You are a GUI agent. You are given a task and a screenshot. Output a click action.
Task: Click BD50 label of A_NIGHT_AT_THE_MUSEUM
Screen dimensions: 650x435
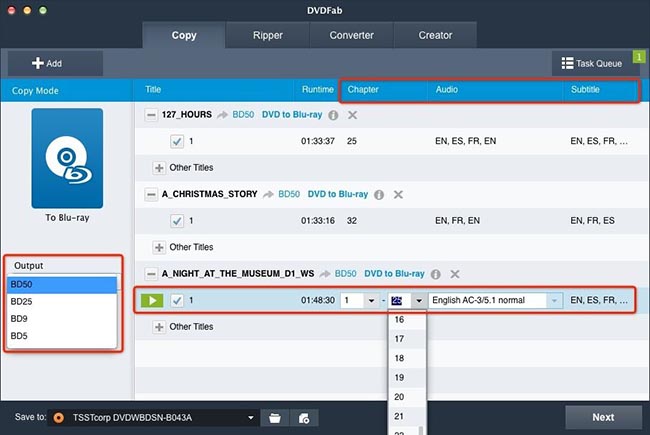click(x=346, y=274)
